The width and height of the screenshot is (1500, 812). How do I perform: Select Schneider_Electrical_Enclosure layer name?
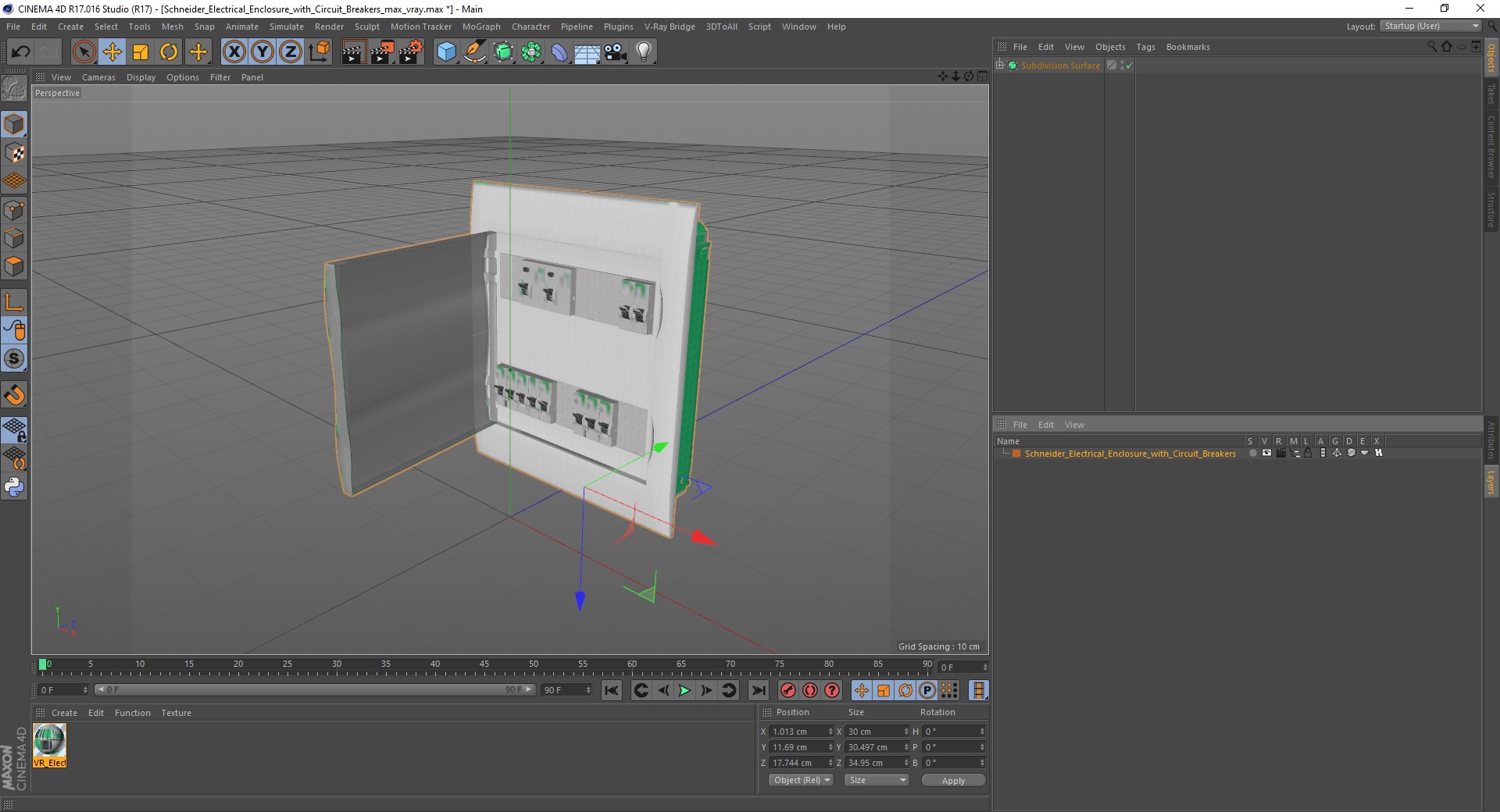pyautogui.click(x=1130, y=454)
